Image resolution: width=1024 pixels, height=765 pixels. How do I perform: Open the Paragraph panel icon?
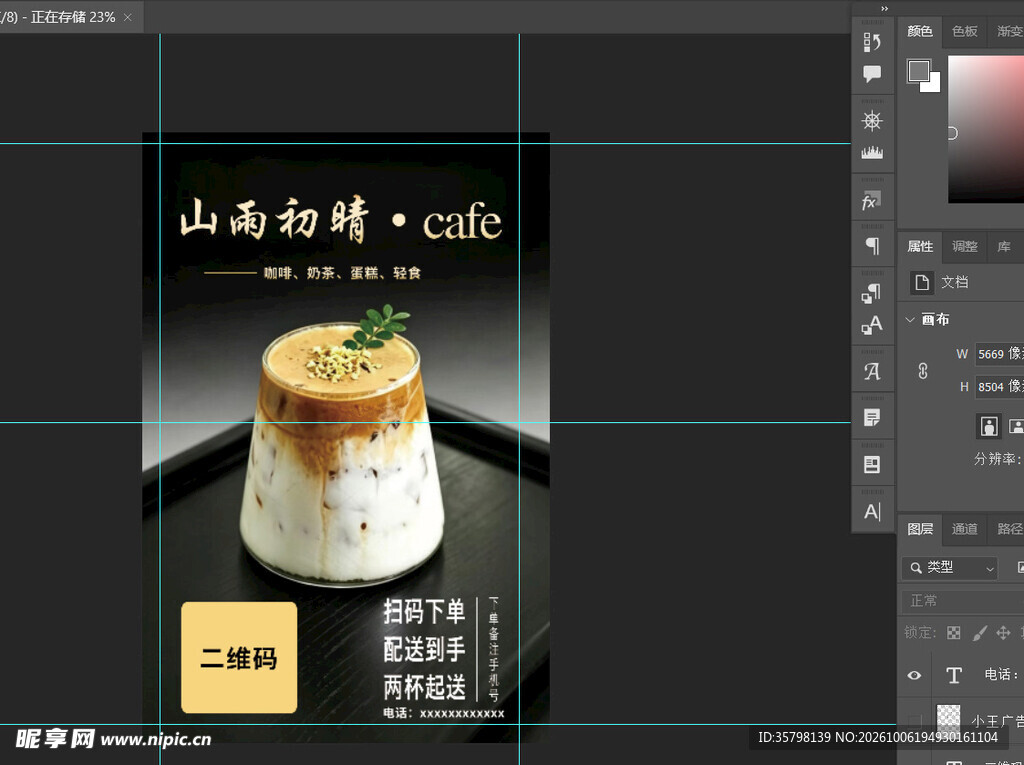(872, 246)
